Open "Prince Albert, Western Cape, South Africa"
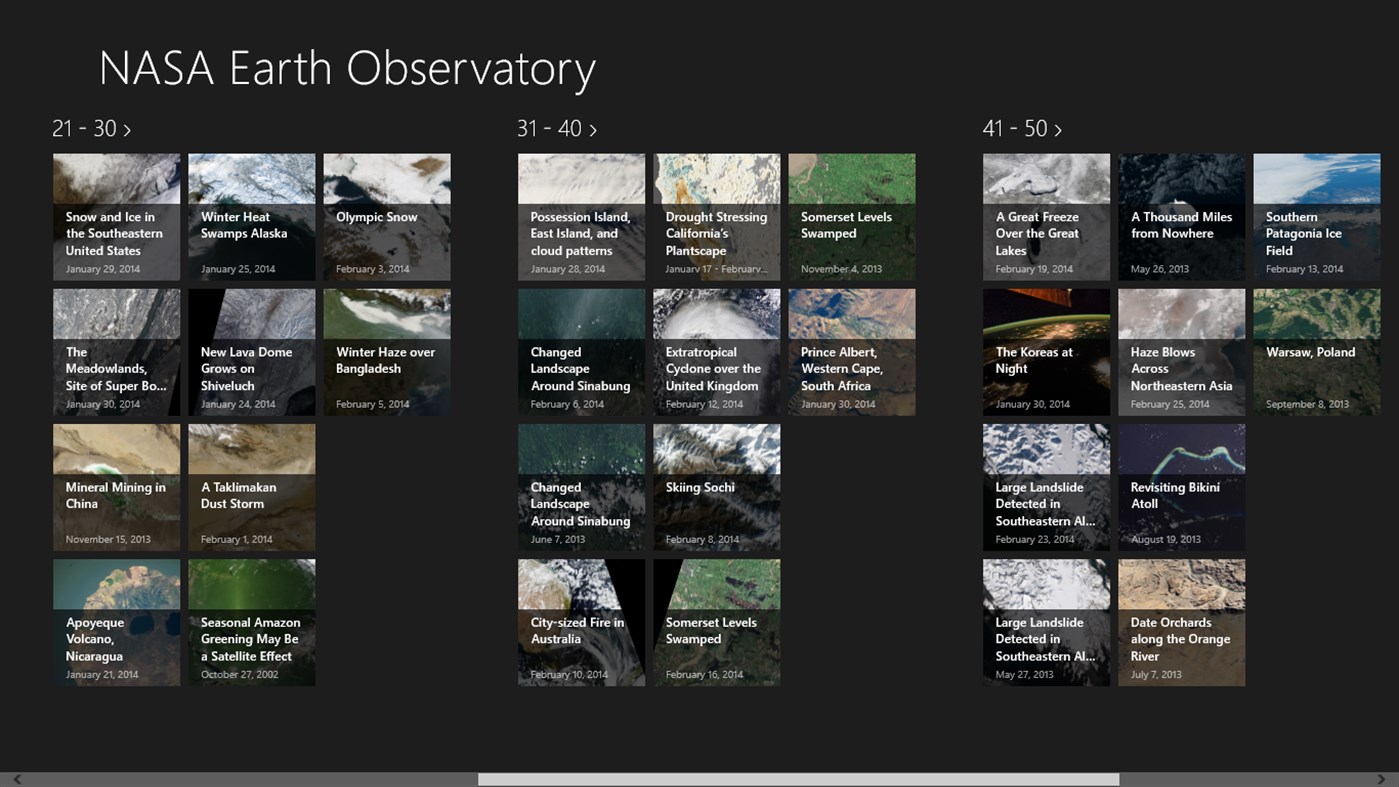Image resolution: width=1399 pixels, height=787 pixels. pos(851,352)
